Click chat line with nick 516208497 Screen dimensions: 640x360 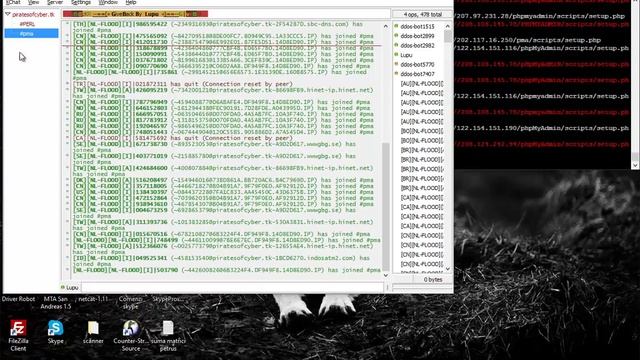click(x=223, y=180)
